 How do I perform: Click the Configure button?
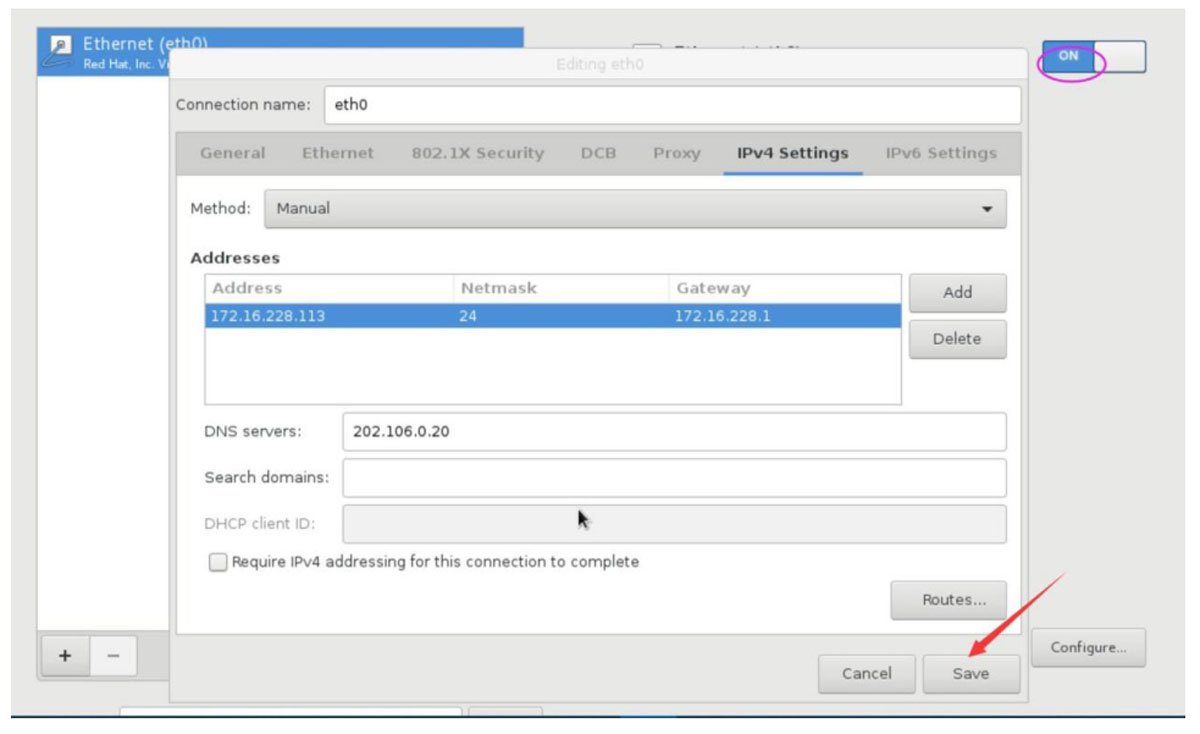point(1088,648)
